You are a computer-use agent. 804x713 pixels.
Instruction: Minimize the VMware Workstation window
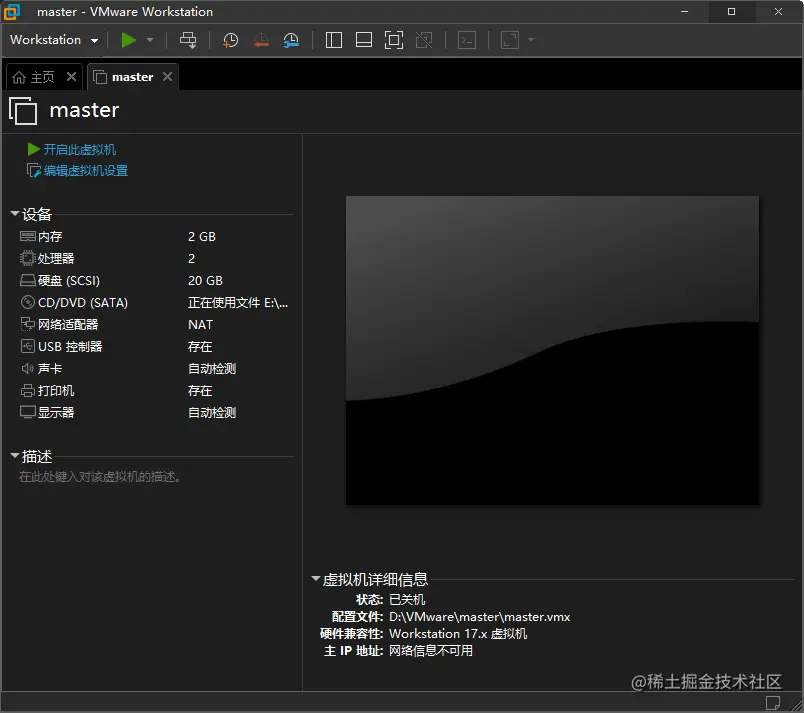(x=685, y=11)
